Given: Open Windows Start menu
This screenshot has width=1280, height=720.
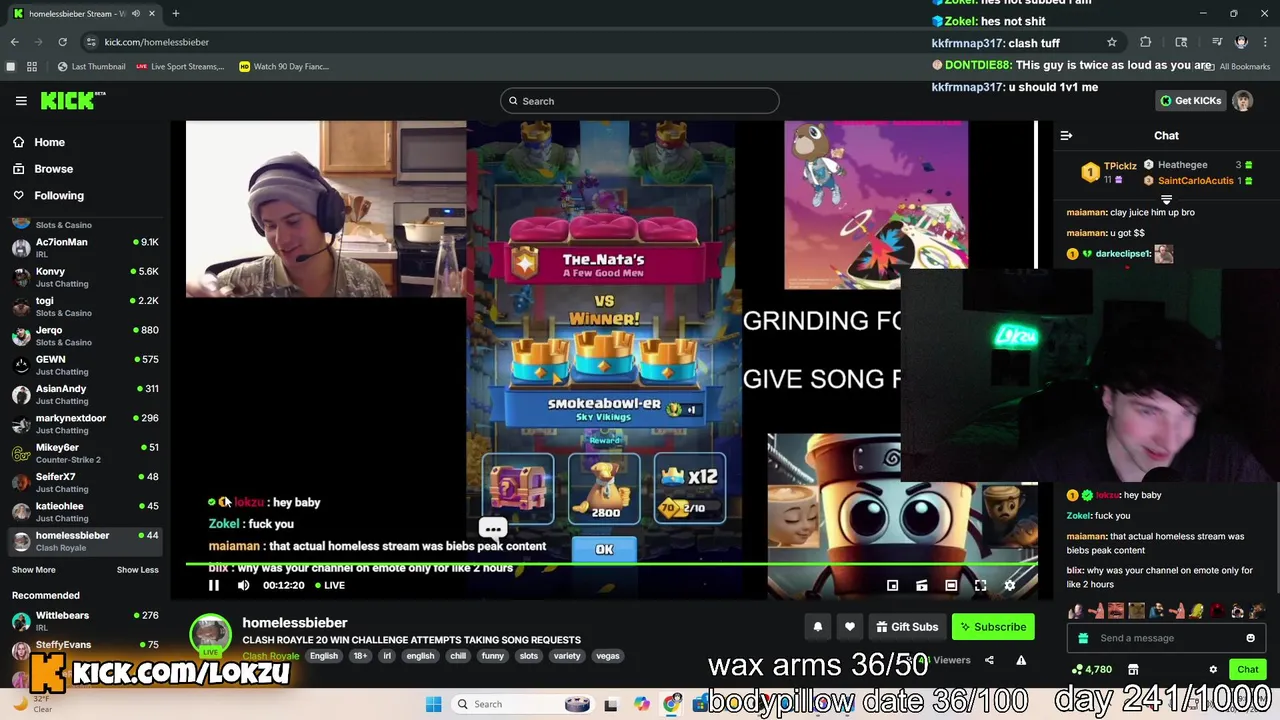Looking at the screenshot, I should pos(433,704).
